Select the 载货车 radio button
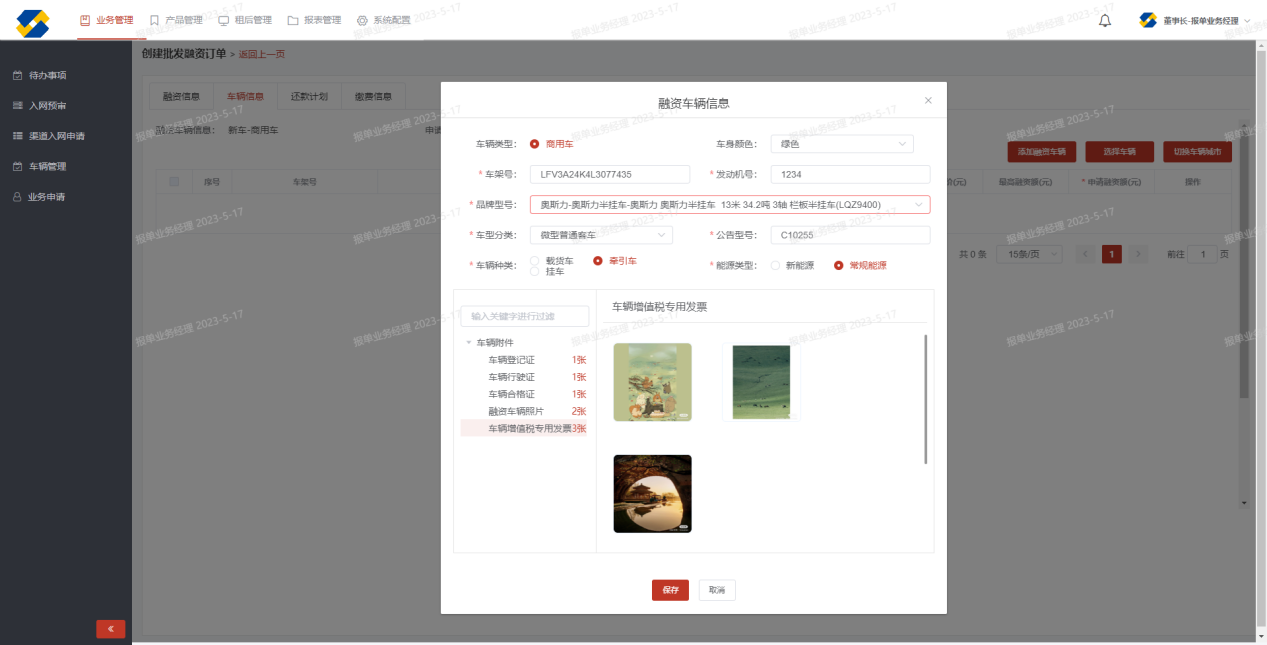 (x=535, y=261)
